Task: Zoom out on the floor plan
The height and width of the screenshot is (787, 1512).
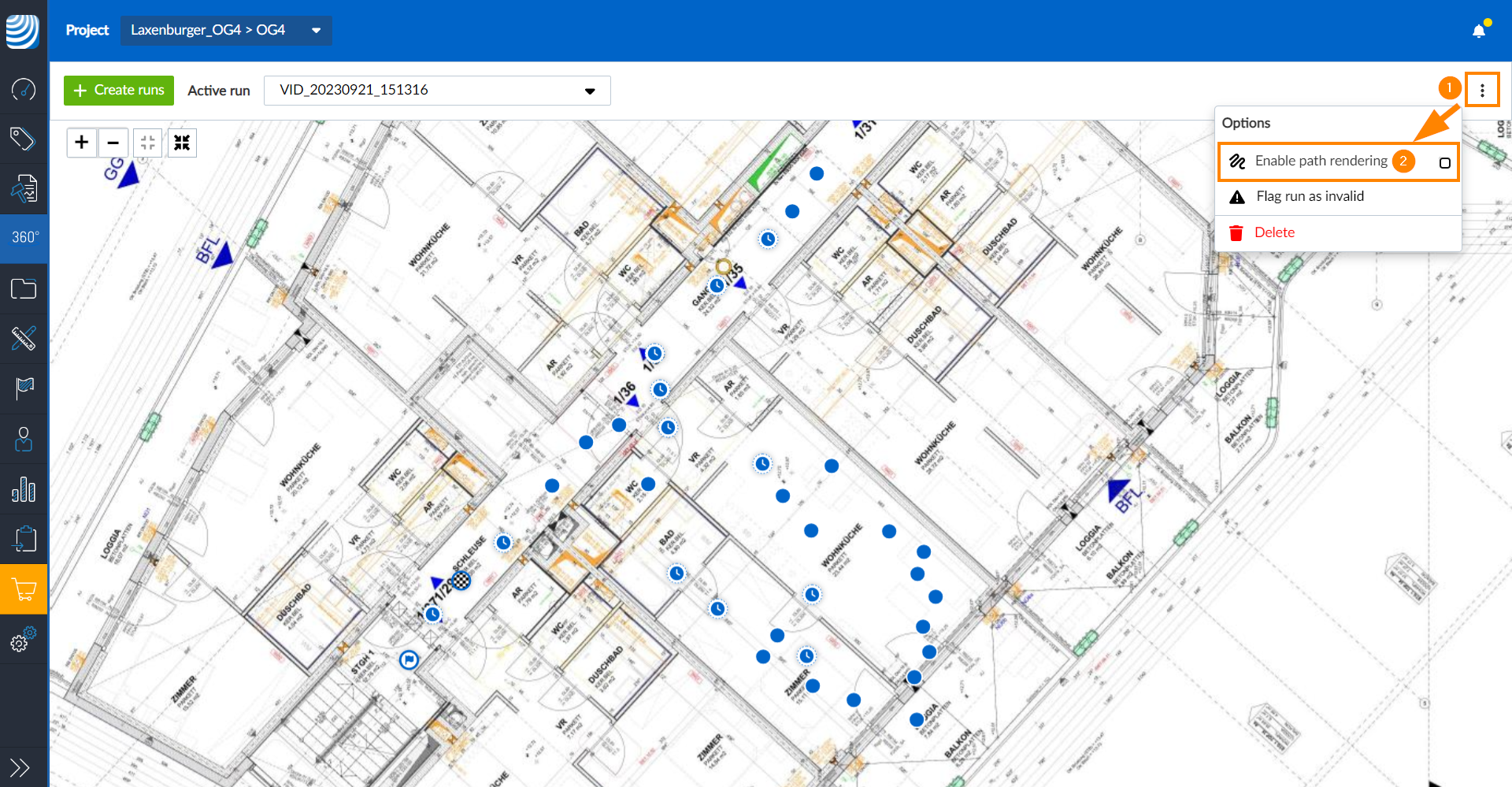Action: [x=113, y=143]
